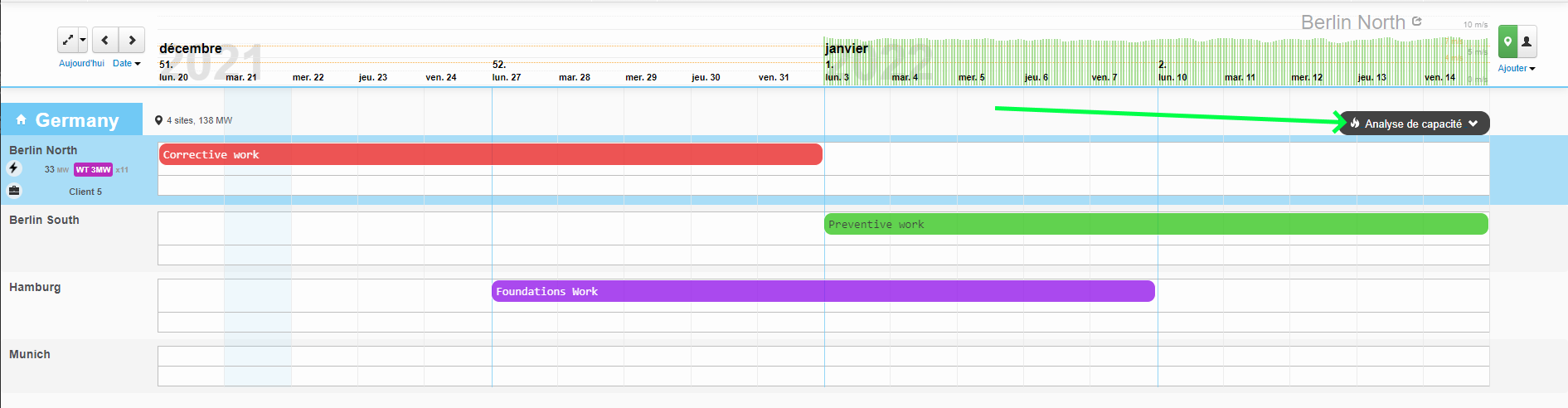This screenshot has width=1568, height=408.
Task: Expand the Ajouter dropdown menu
Action: [1516, 68]
